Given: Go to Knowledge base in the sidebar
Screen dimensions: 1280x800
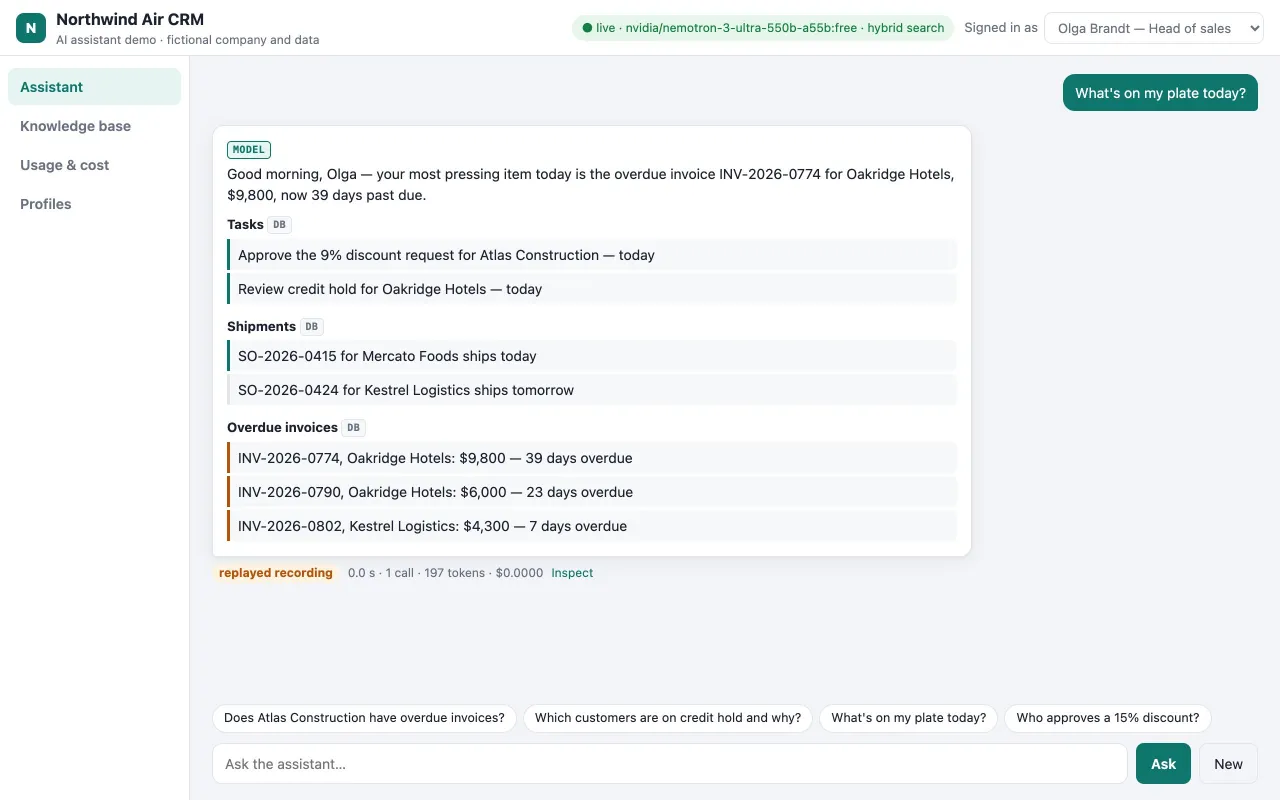Looking at the screenshot, I should [94, 126].
